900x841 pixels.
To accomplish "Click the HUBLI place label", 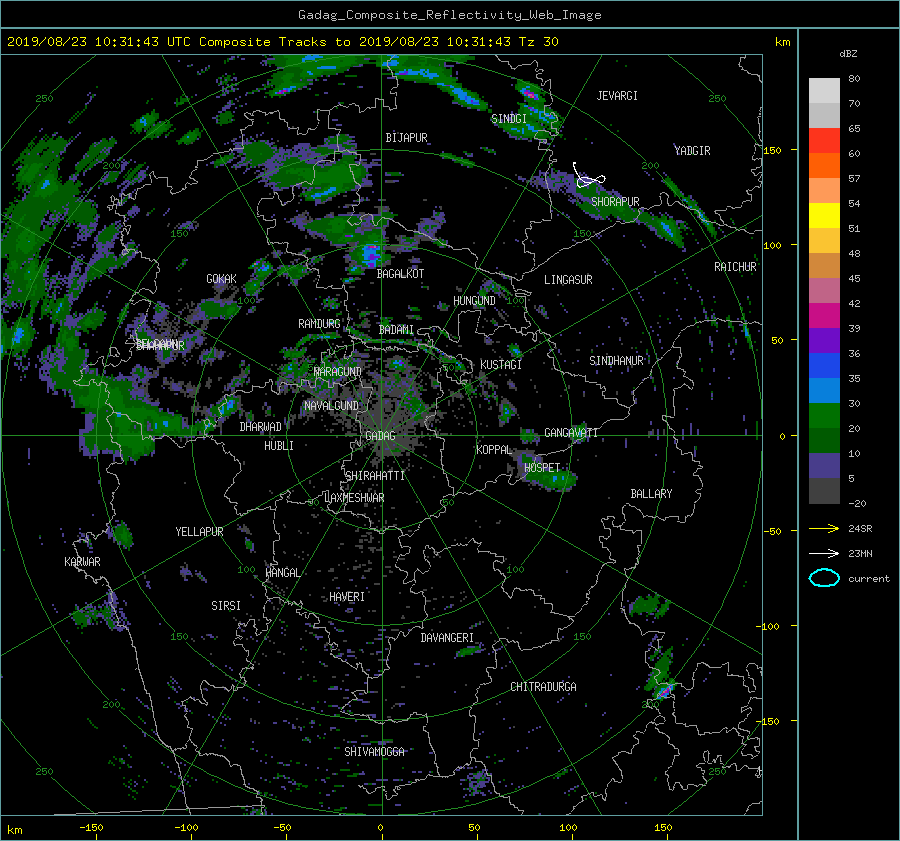I will pyautogui.click(x=279, y=446).
